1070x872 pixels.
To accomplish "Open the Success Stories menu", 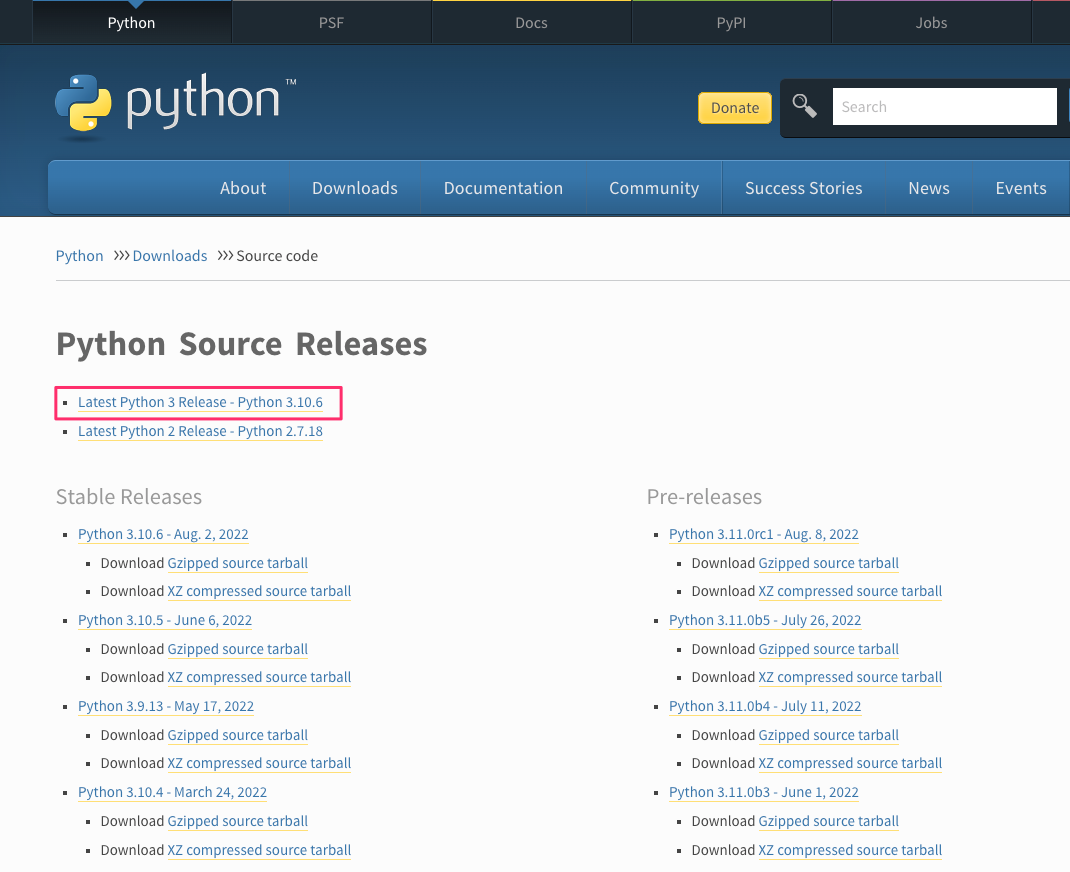I will 803,187.
